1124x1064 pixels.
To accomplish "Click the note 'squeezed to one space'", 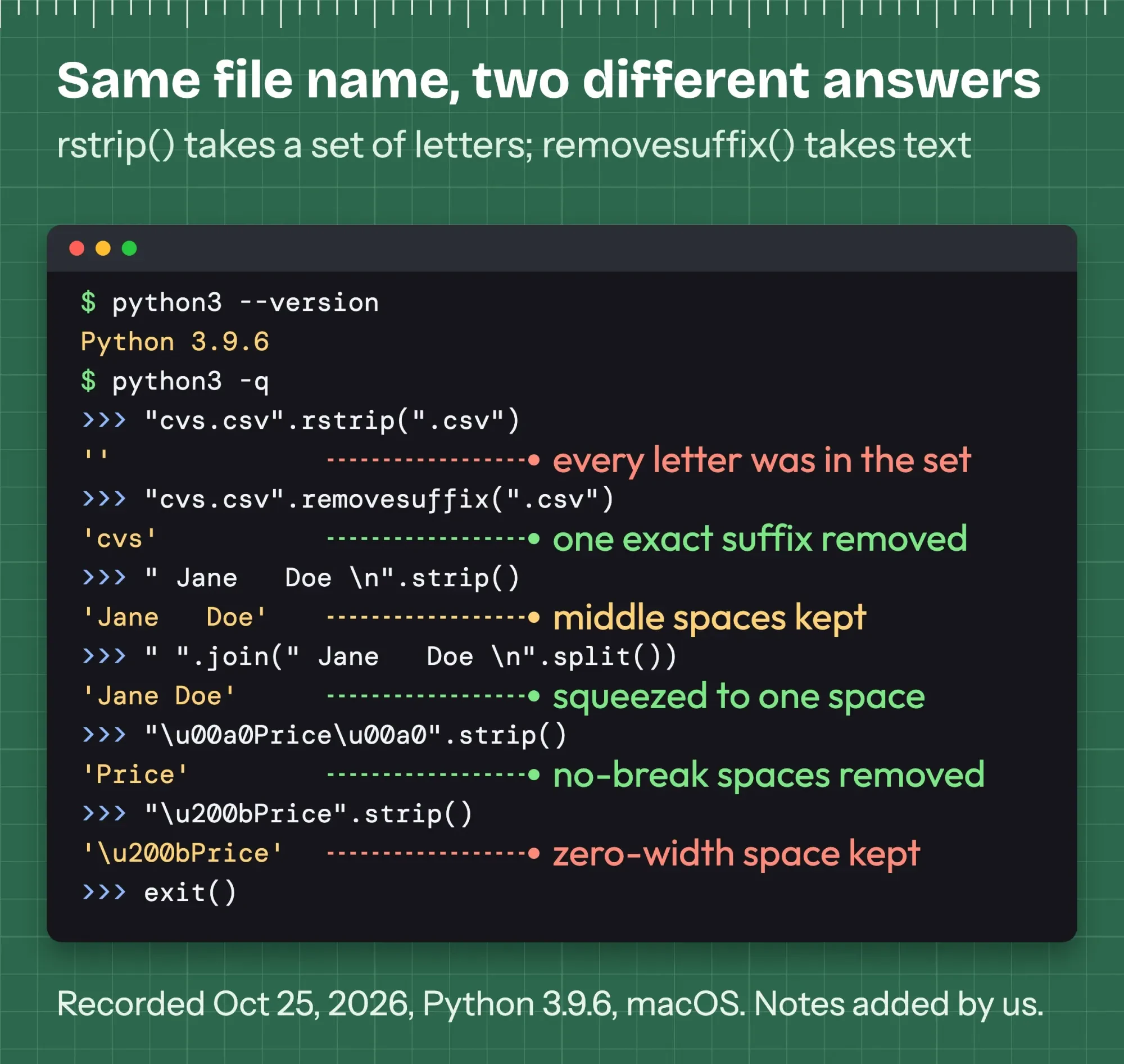I will 738,696.
